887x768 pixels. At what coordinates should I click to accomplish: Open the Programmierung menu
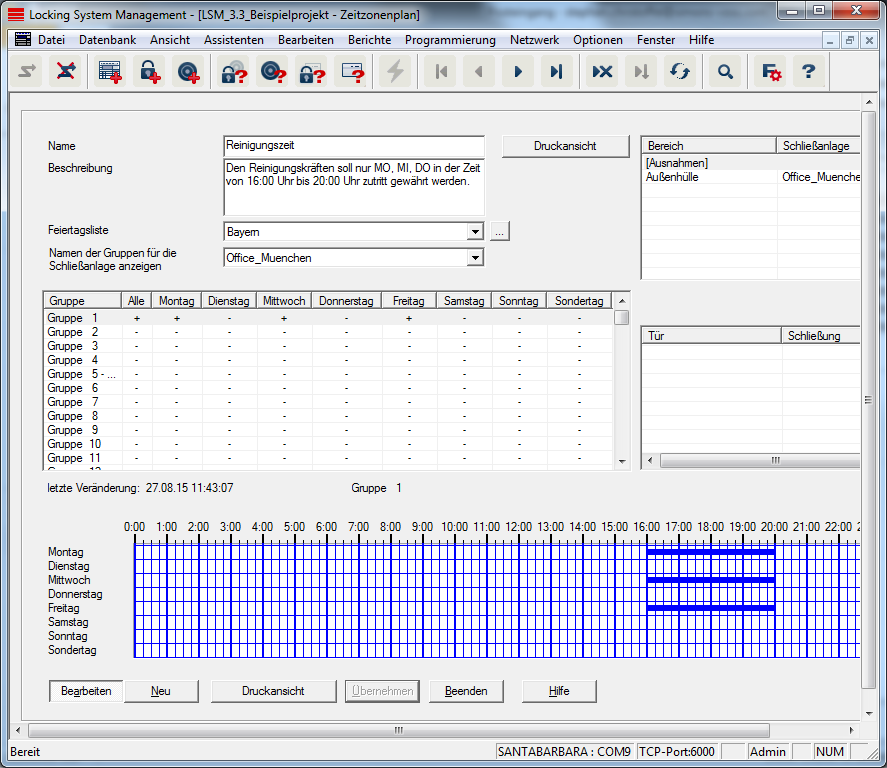coord(450,40)
